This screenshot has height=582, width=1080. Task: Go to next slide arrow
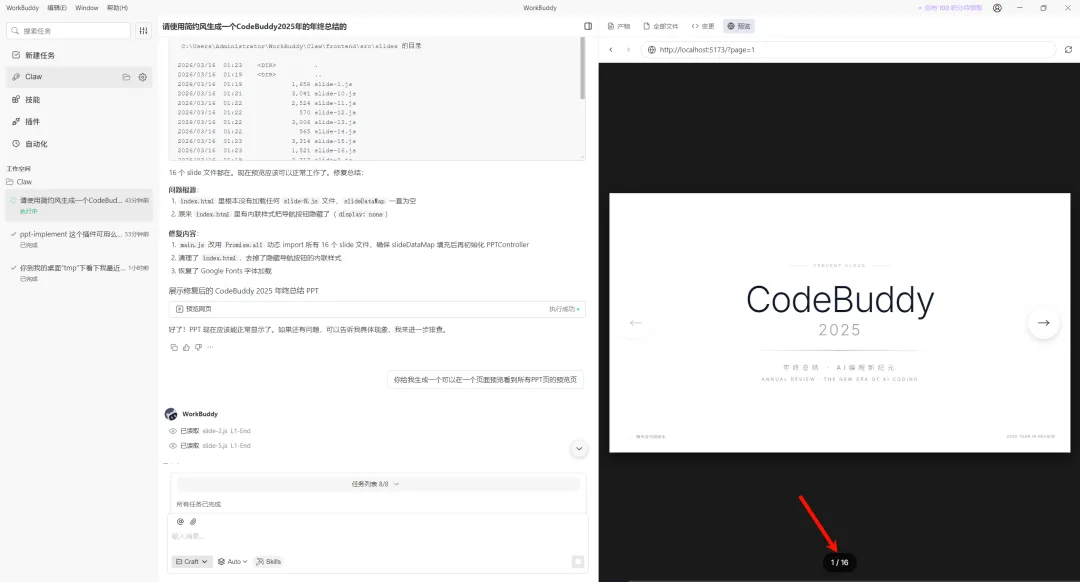1043,322
